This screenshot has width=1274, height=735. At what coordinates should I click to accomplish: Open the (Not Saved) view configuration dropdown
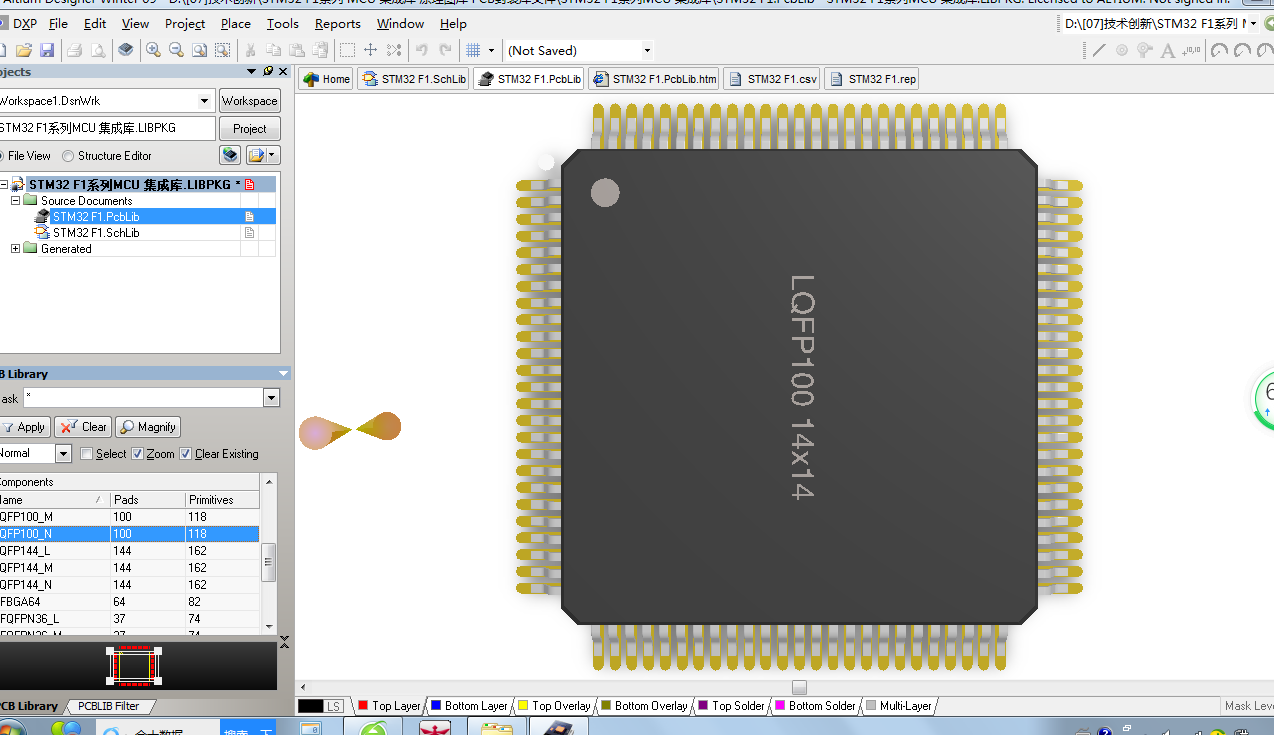point(647,50)
